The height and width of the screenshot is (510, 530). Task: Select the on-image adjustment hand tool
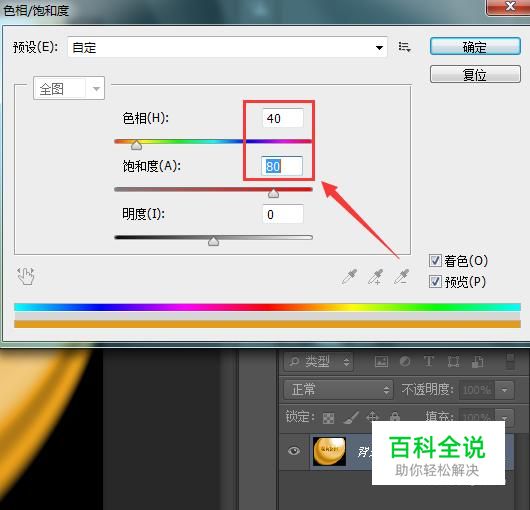pyautogui.click(x=26, y=276)
